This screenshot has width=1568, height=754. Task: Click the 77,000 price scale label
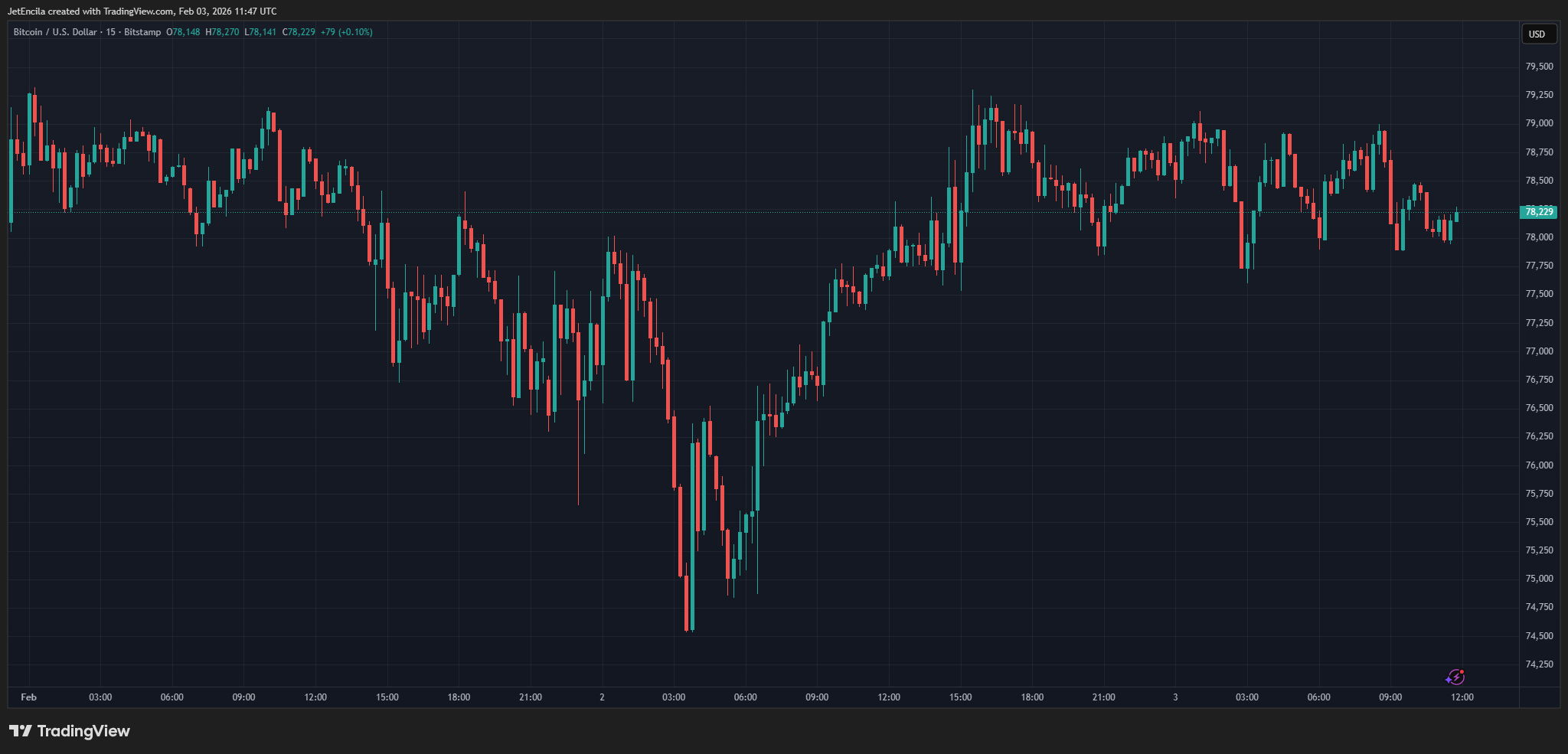(x=1539, y=351)
